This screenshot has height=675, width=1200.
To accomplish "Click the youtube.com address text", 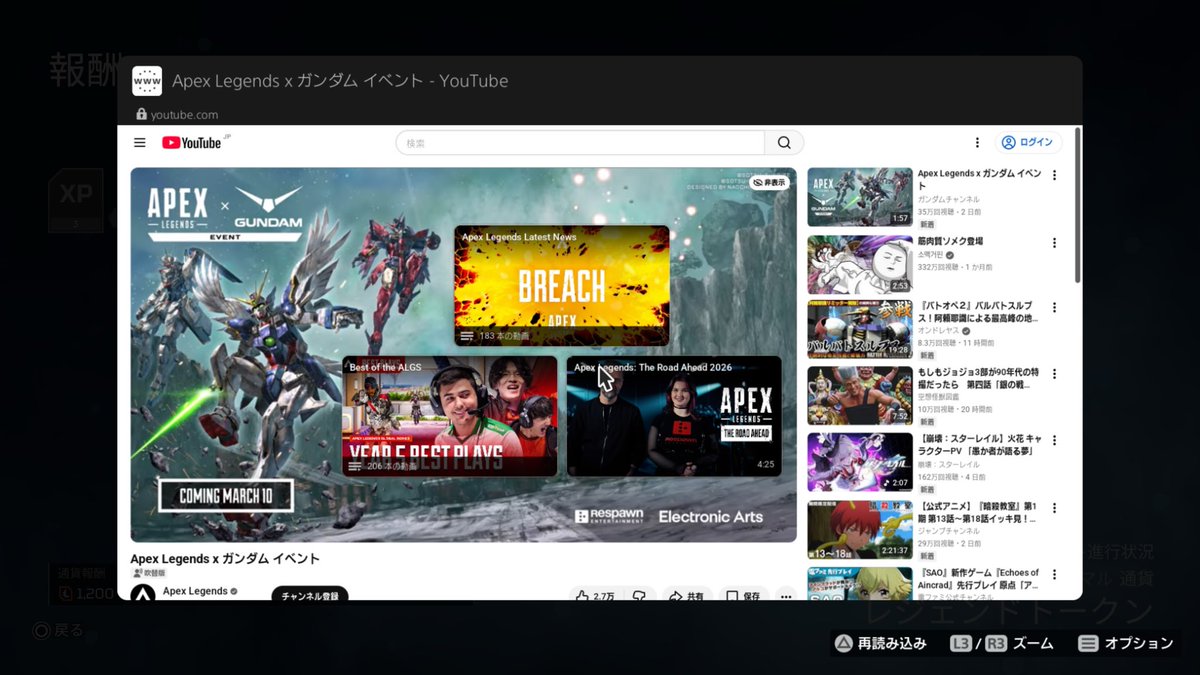I will 184,115.
